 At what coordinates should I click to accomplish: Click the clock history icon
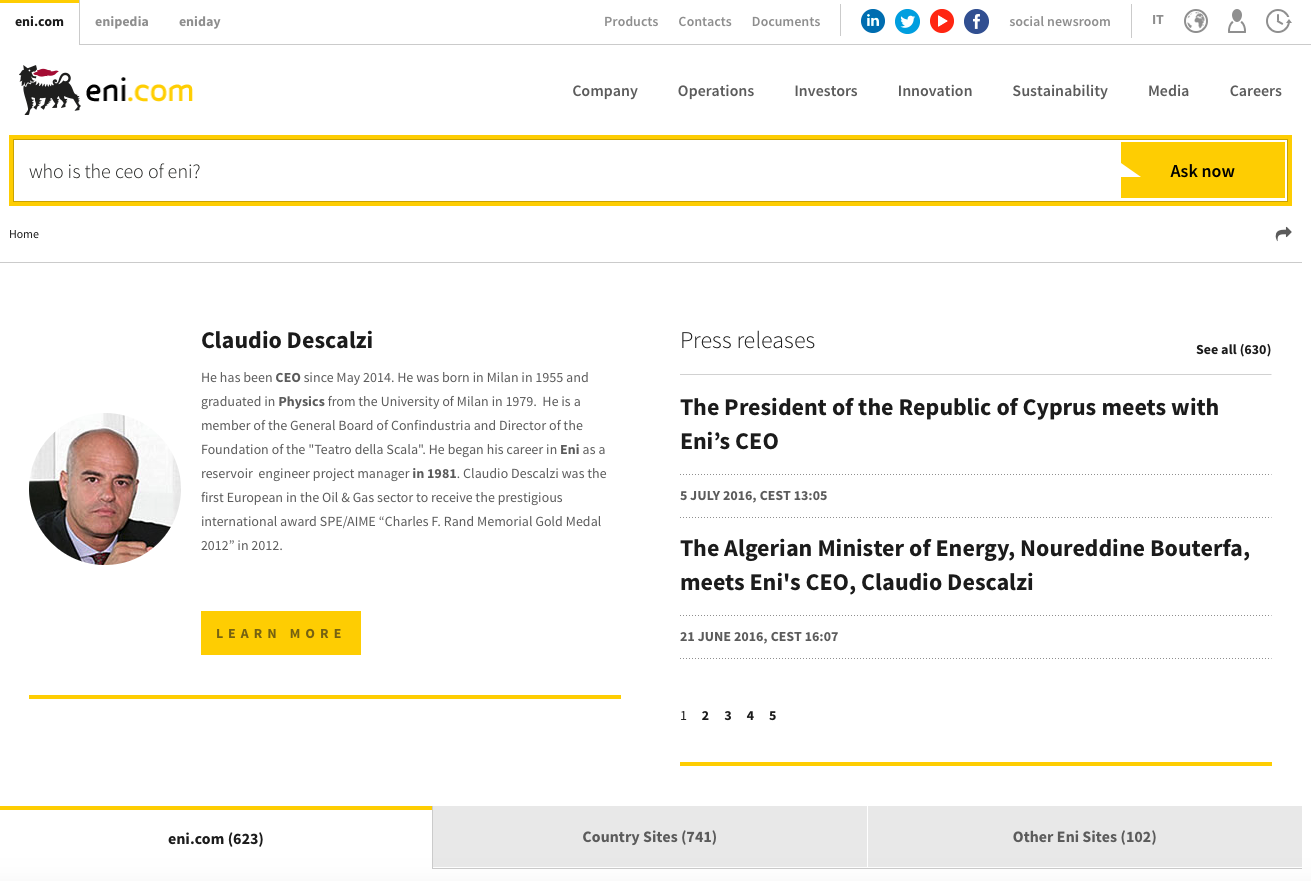[1278, 21]
